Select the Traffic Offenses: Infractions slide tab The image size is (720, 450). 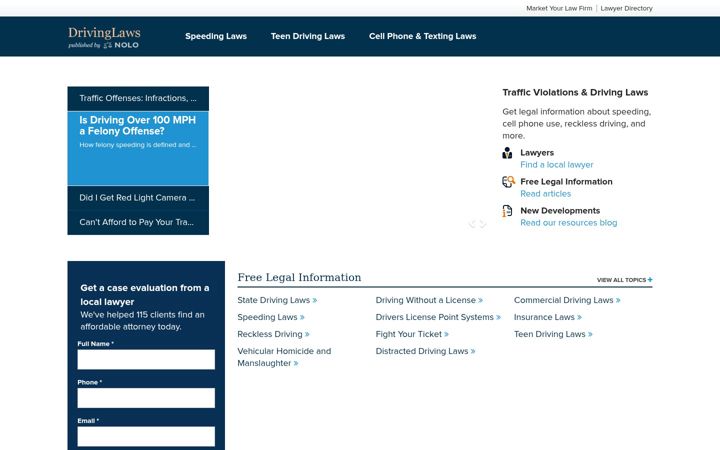[138, 98]
